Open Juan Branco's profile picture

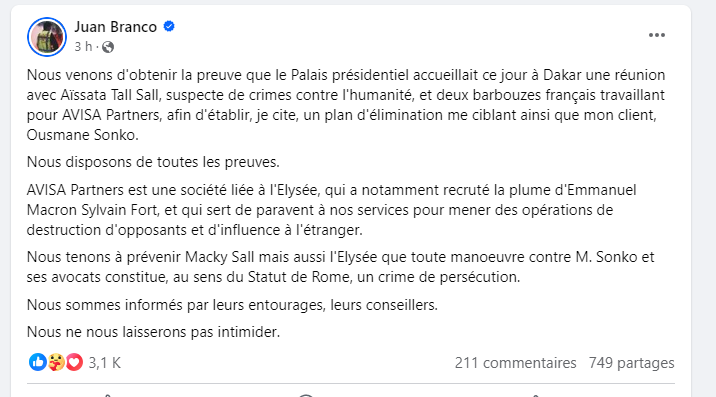47,37
